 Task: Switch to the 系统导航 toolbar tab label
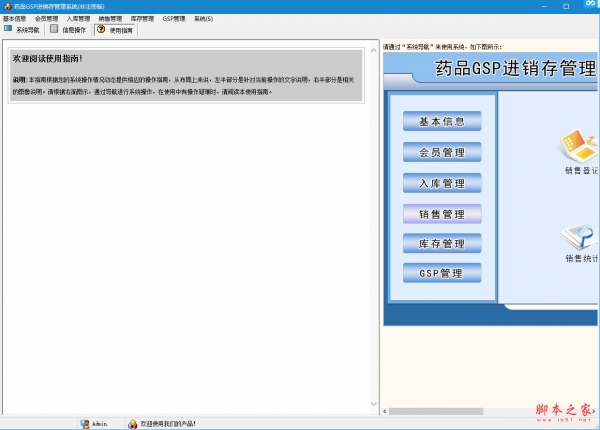tap(28, 30)
